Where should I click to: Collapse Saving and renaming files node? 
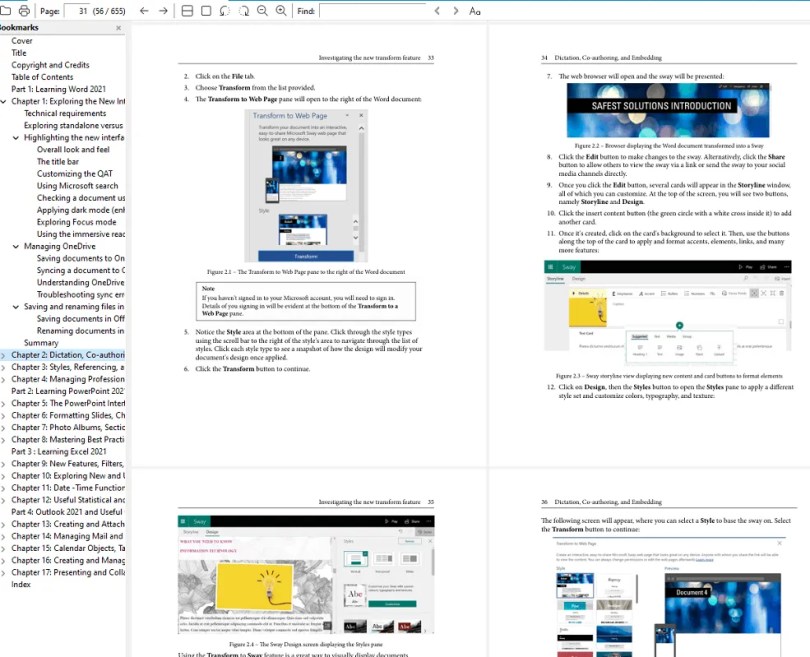pos(15,307)
